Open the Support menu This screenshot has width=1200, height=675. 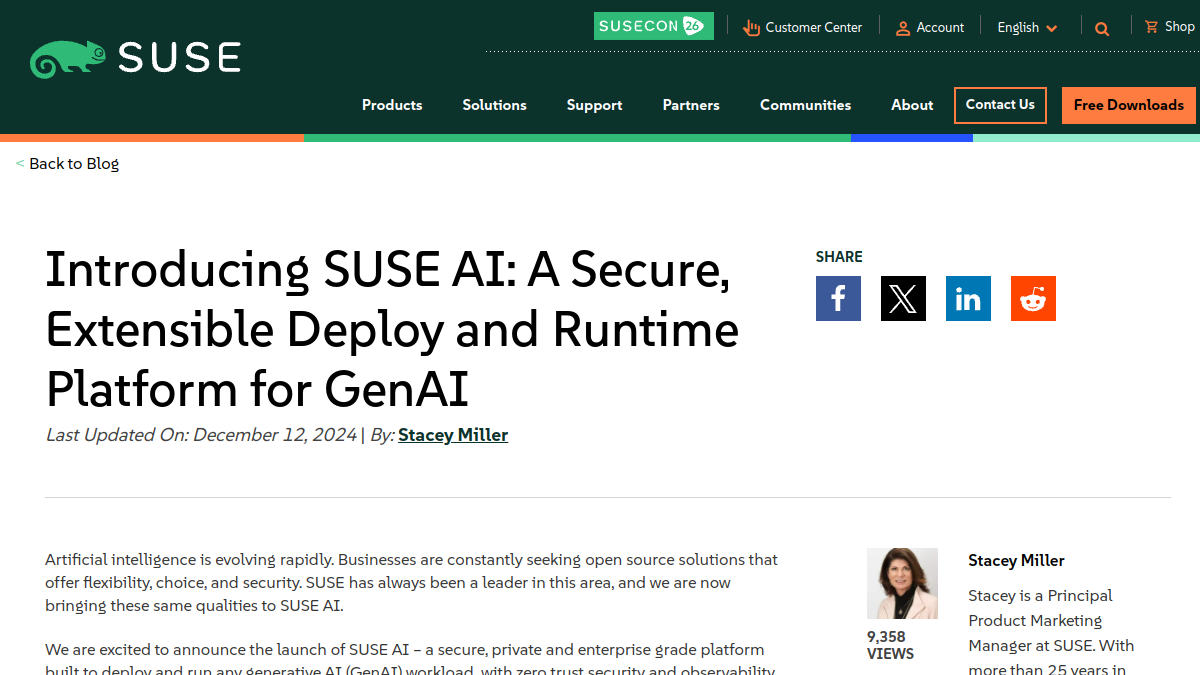[594, 105]
